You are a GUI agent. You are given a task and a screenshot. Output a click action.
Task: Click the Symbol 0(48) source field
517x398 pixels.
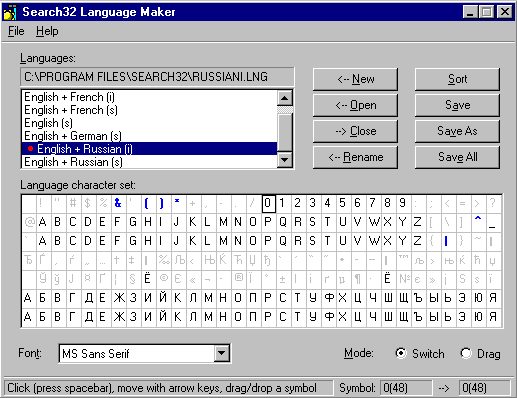406,388
